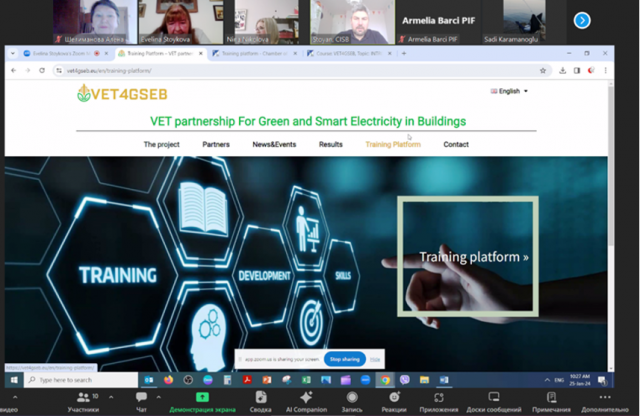The image size is (640, 416).
Task: Open the English language dropdown
Action: coord(509,91)
